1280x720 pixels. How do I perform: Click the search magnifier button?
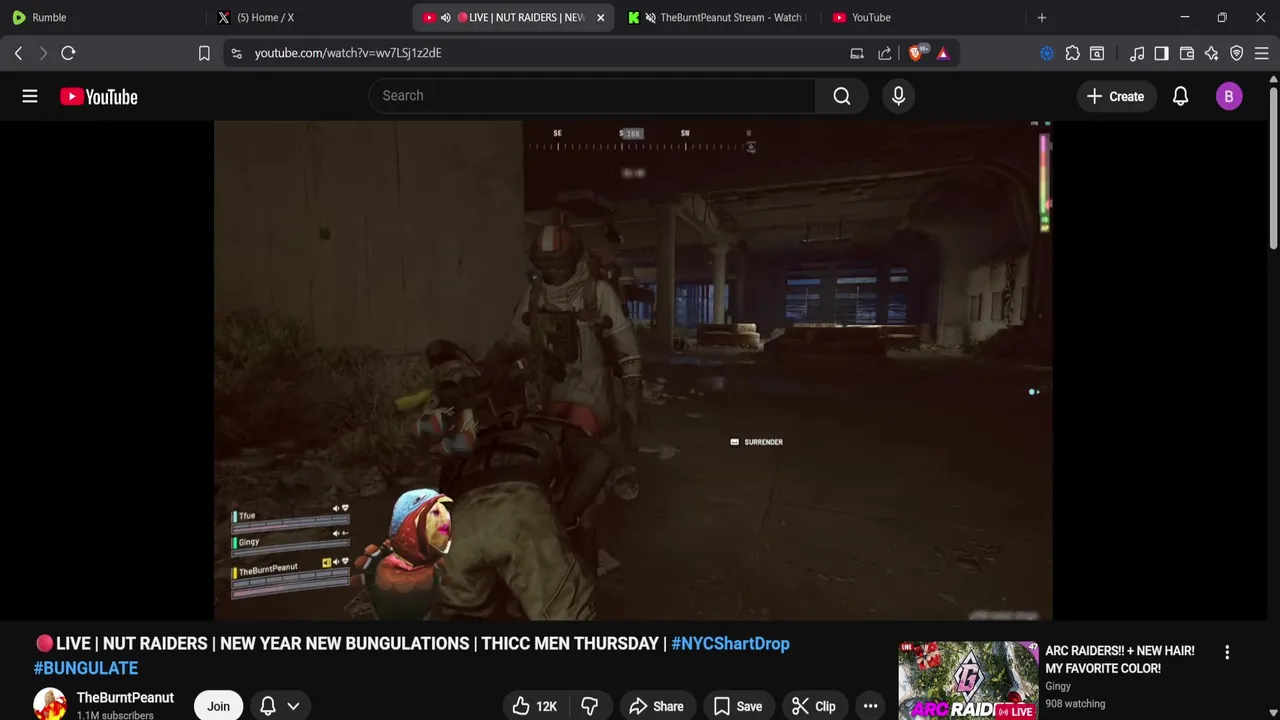coord(842,96)
